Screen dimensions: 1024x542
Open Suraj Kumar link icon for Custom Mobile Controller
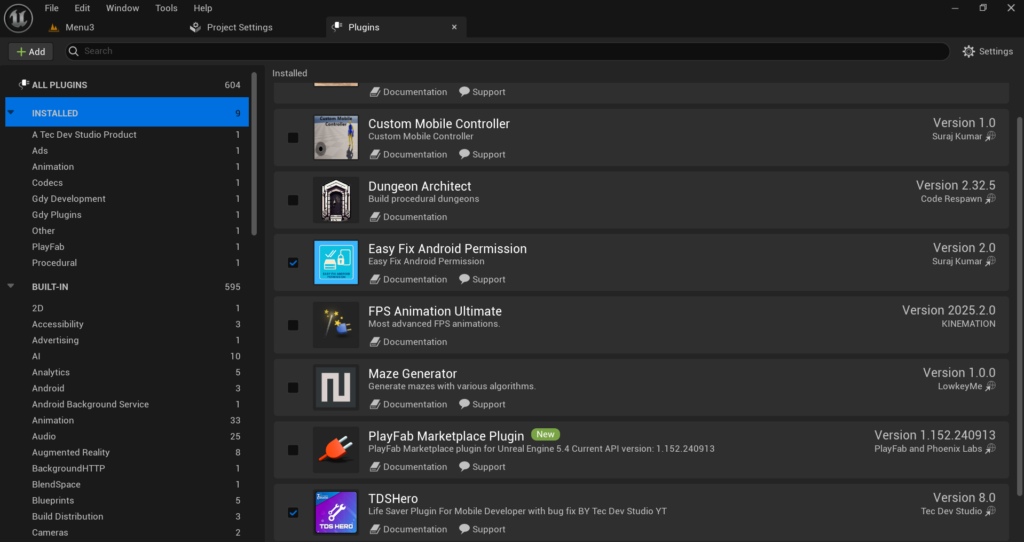coord(991,136)
